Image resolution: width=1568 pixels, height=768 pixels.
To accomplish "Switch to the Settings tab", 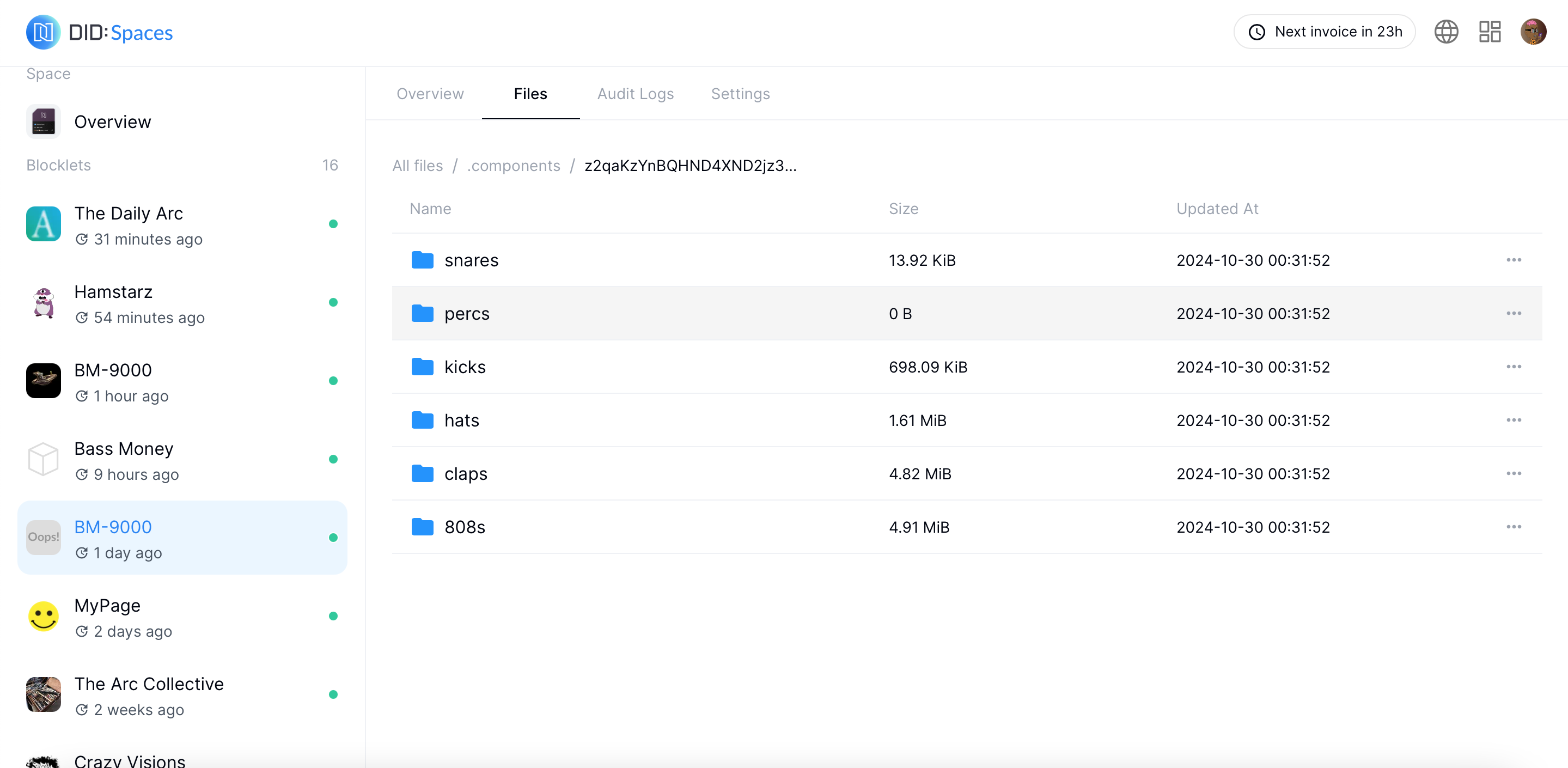I will click(x=740, y=94).
